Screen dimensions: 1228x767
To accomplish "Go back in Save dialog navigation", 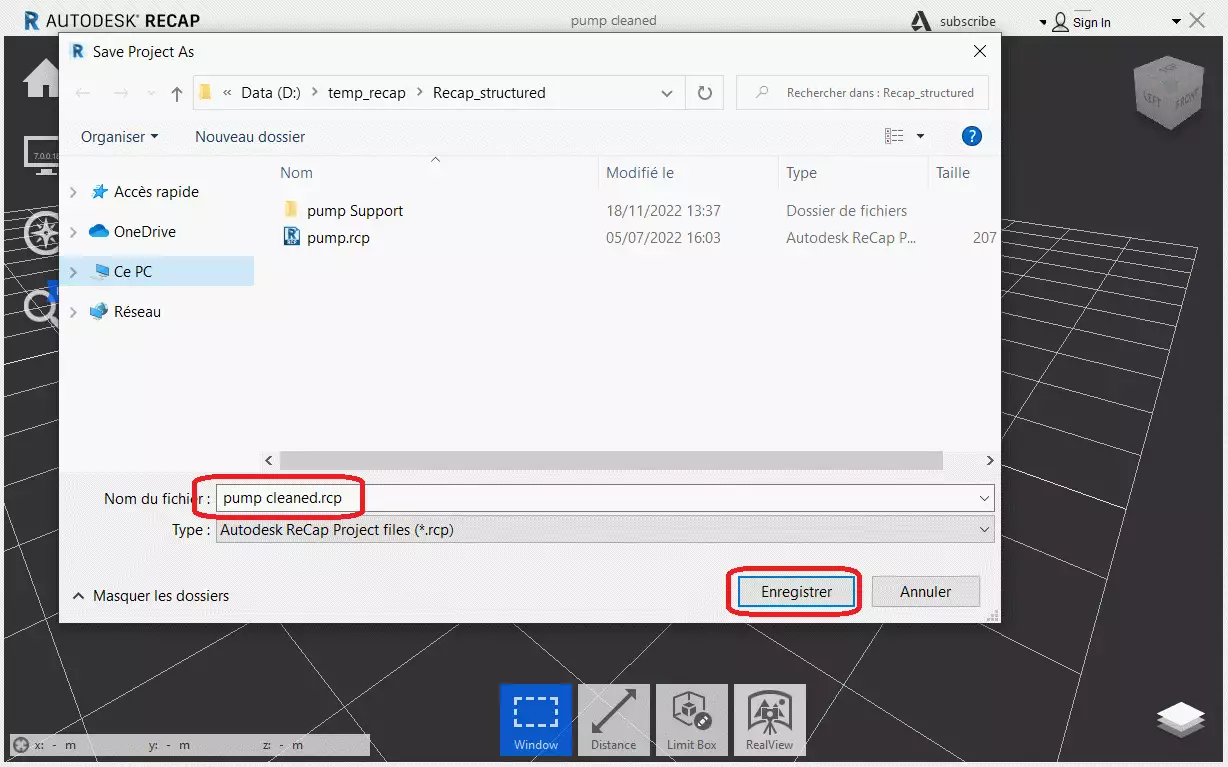I will tap(83, 93).
